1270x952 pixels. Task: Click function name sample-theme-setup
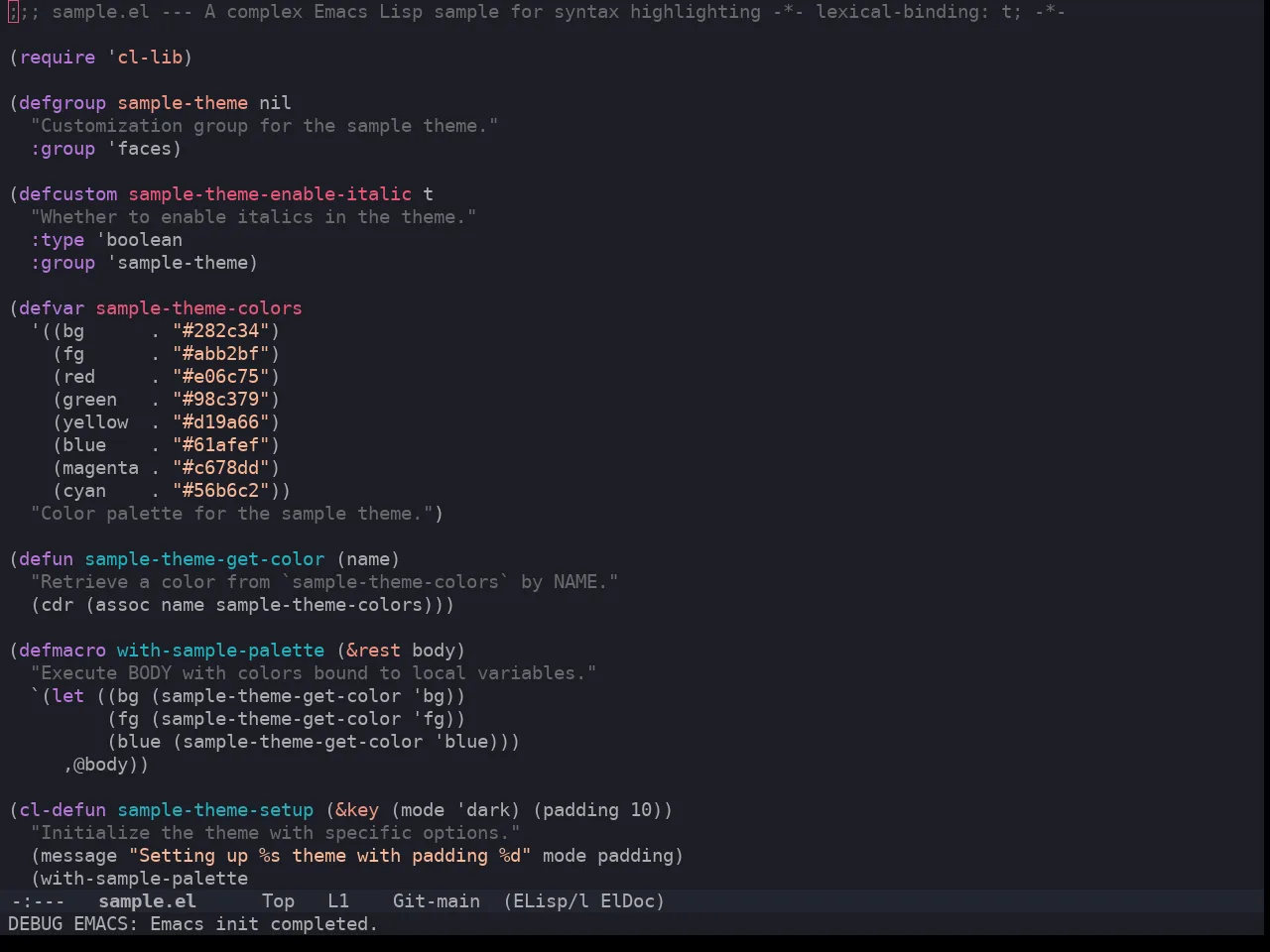click(215, 810)
